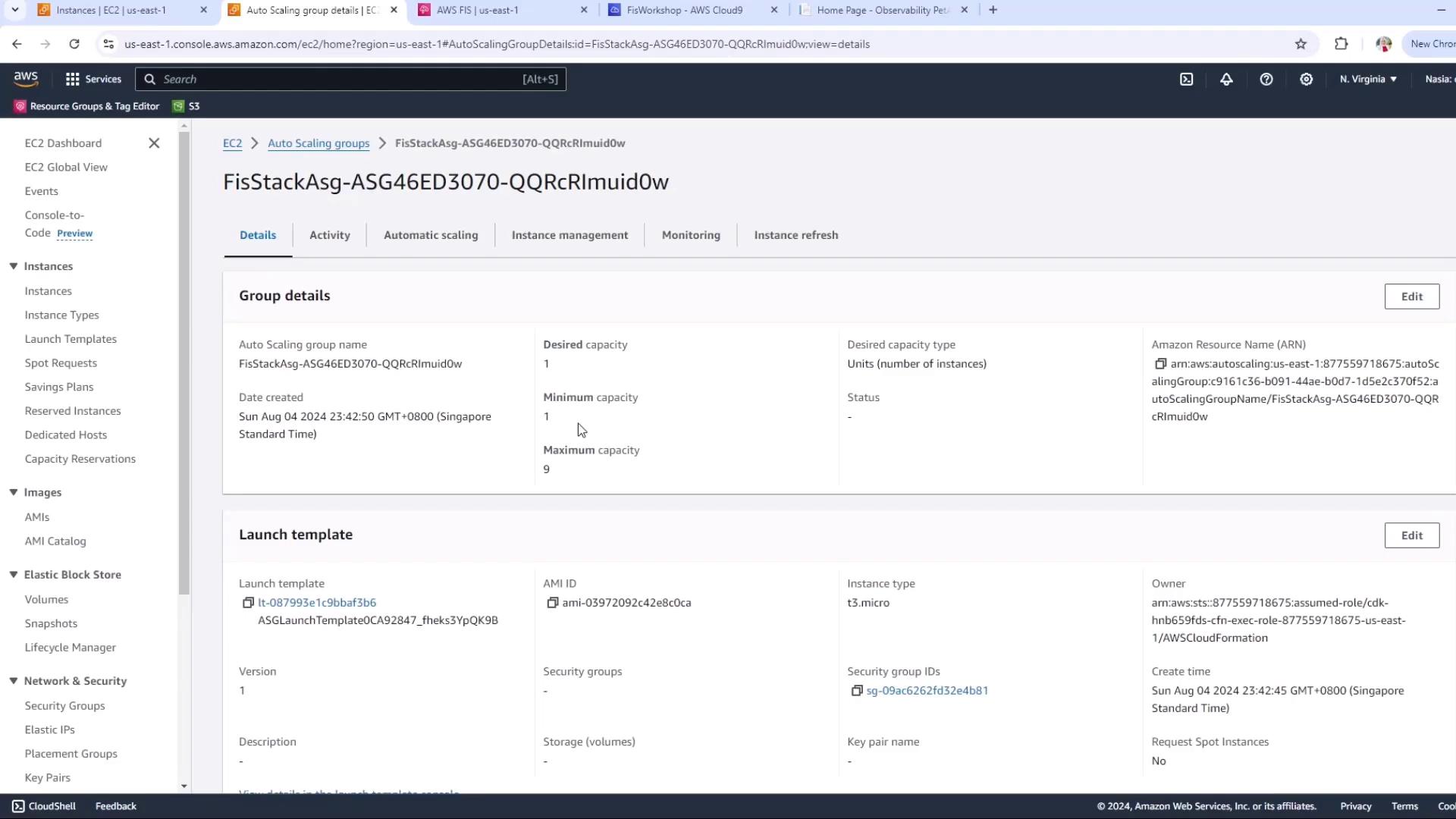Open the notifications bell icon

1226,79
